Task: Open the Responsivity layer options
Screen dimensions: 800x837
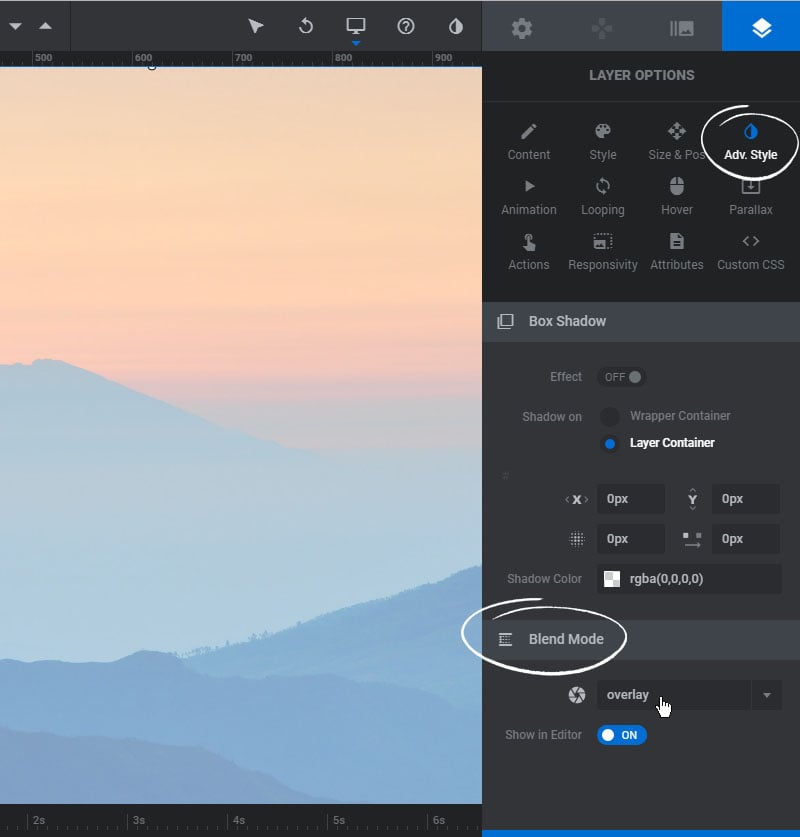Action: (x=603, y=252)
